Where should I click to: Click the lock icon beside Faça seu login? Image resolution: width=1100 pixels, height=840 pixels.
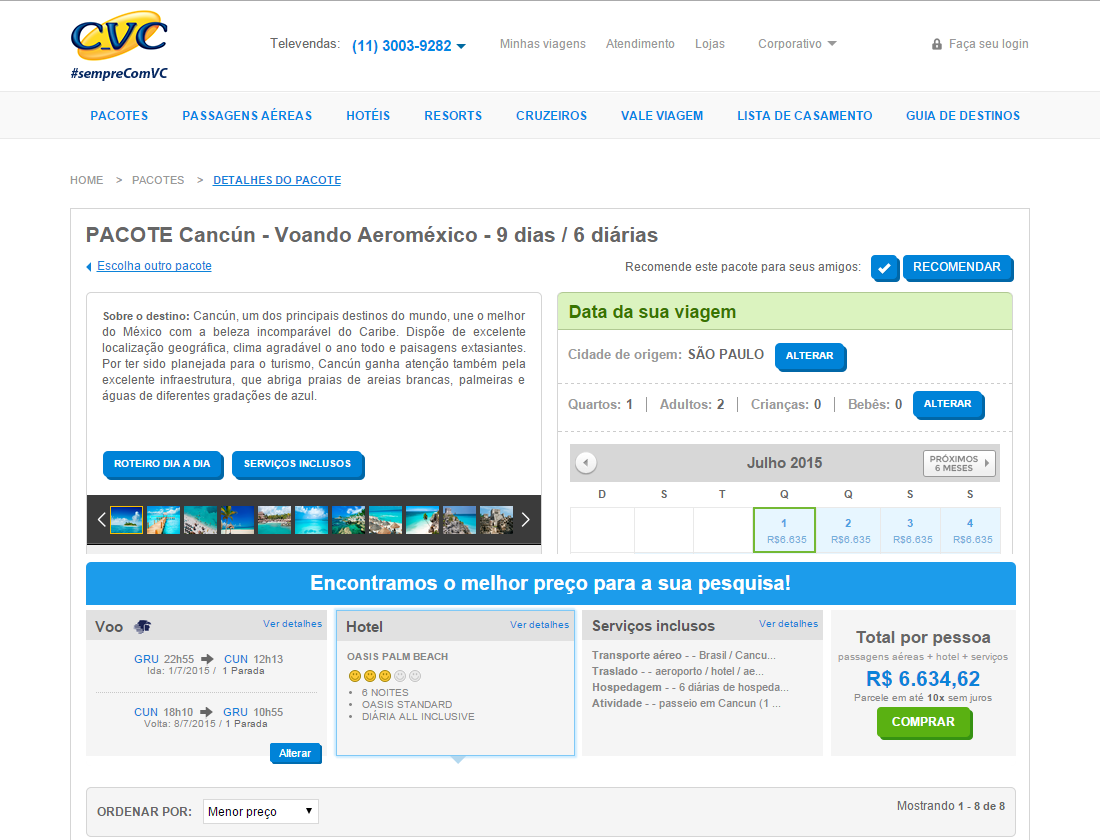[937, 44]
